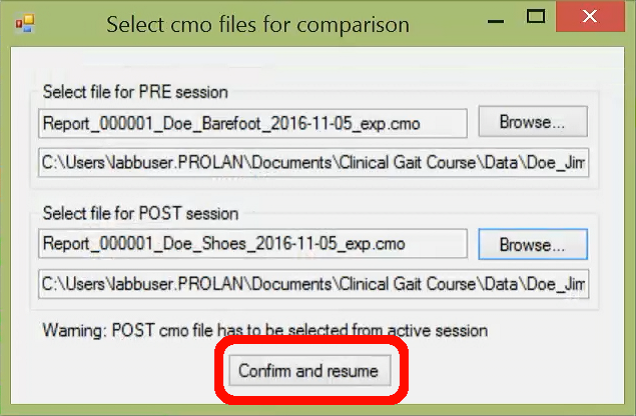
Task: Click the application icon in the title bar
Action: click(x=25, y=24)
